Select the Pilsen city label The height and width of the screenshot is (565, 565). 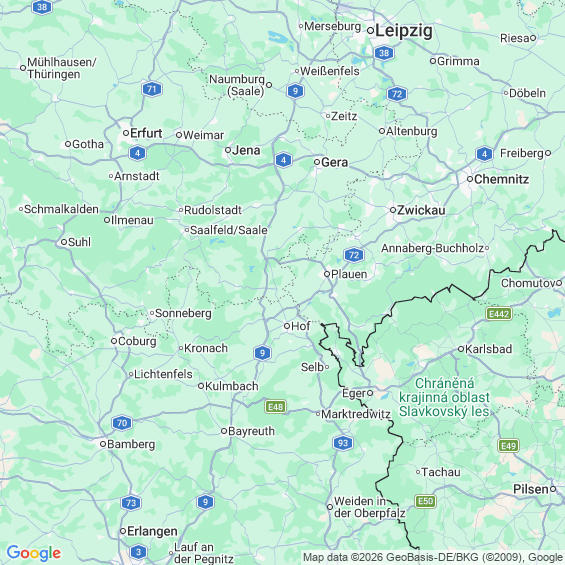(x=531, y=489)
